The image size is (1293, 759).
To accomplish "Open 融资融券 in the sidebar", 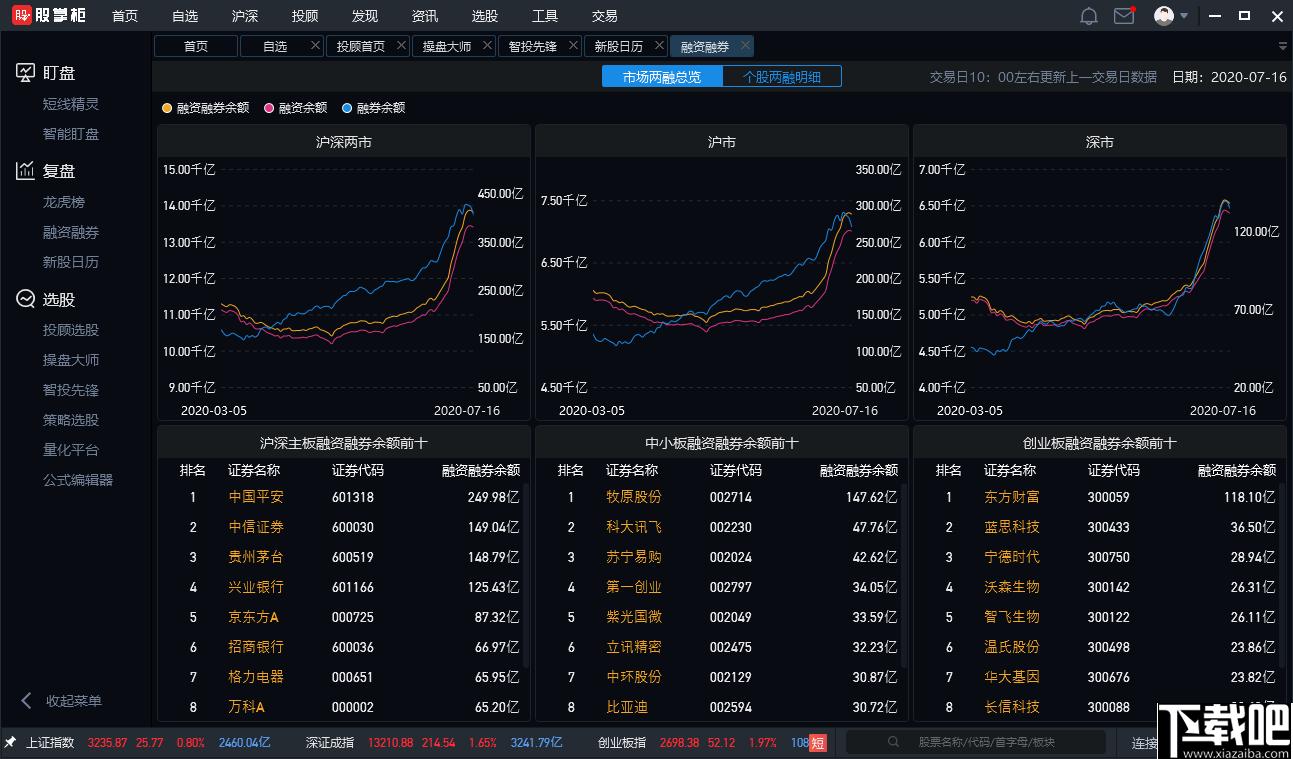I will click(x=71, y=232).
